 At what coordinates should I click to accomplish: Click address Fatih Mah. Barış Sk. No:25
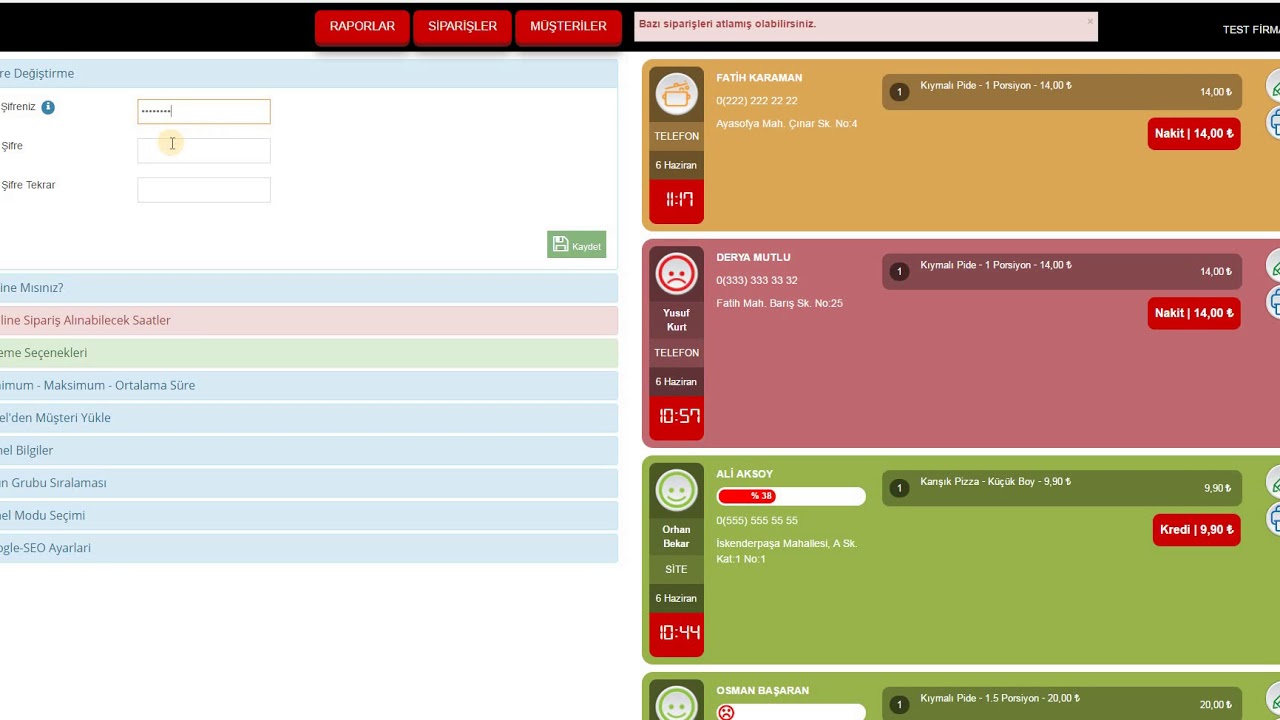click(779, 304)
